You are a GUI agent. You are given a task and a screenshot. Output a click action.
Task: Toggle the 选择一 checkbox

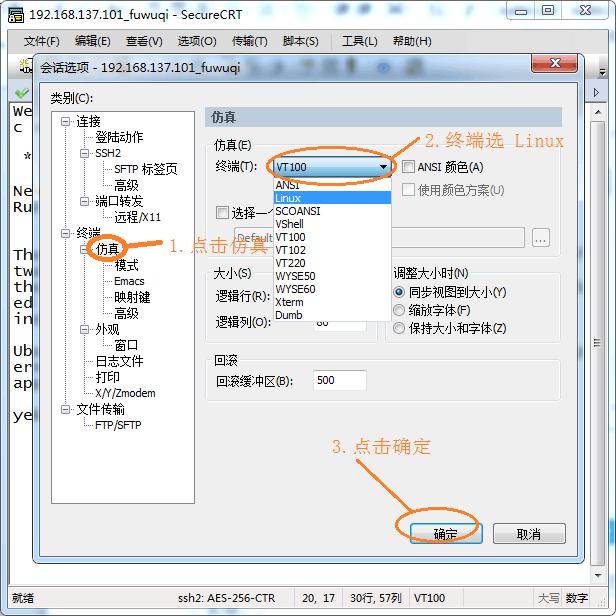[x=222, y=213]
